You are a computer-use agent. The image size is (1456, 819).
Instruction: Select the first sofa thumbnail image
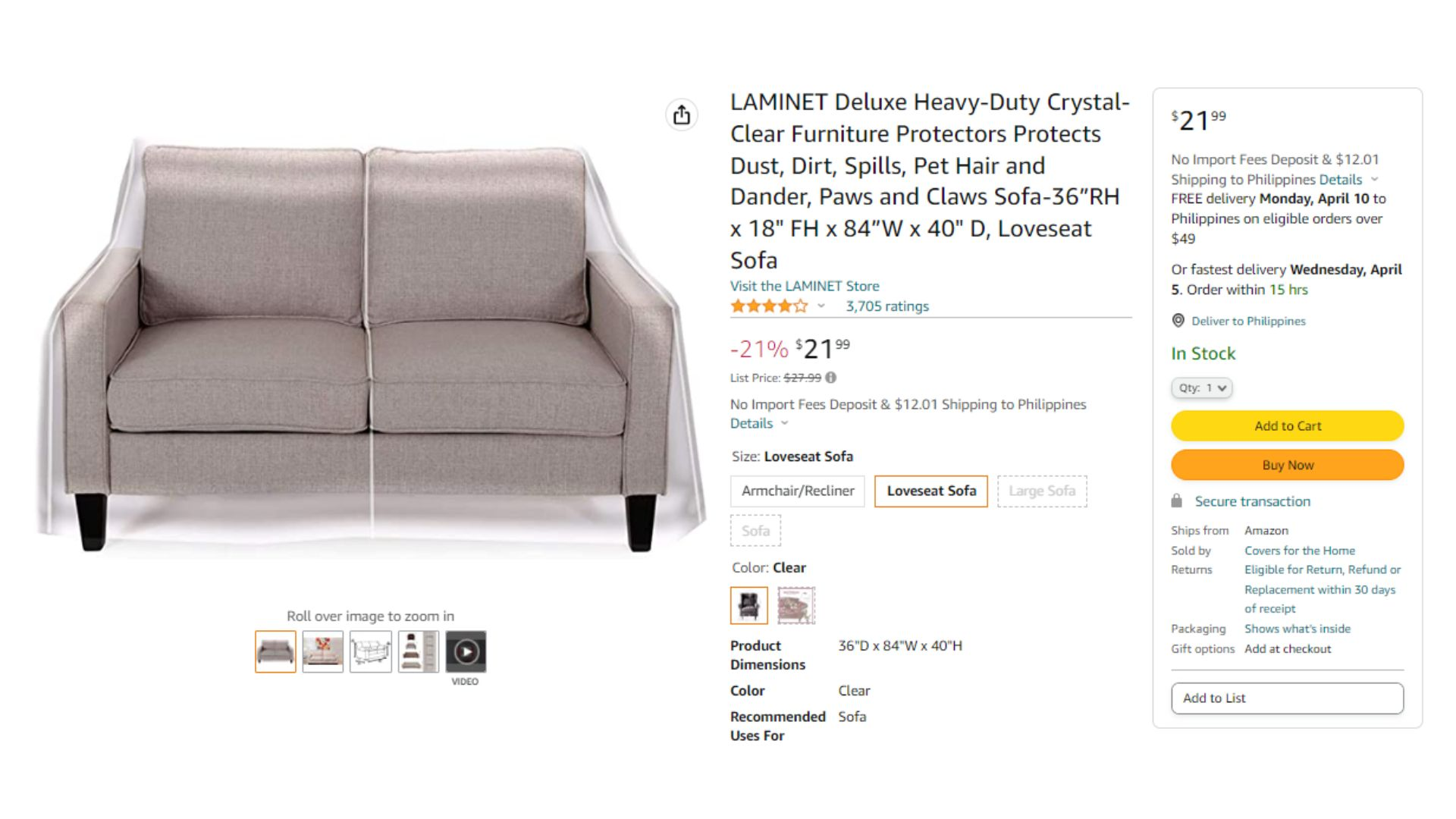(275, 651)
